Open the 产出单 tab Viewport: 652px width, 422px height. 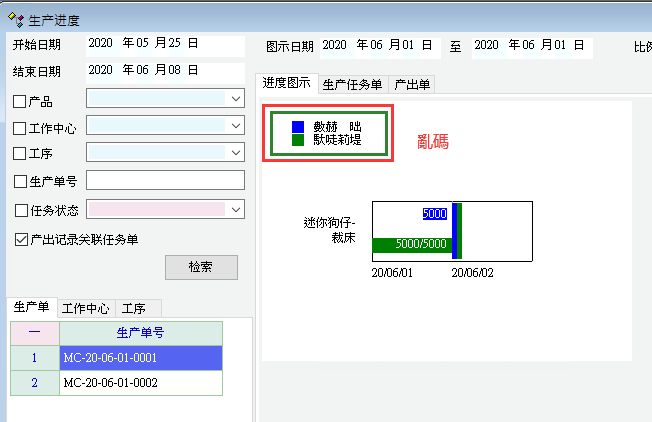tap(411, 85)
